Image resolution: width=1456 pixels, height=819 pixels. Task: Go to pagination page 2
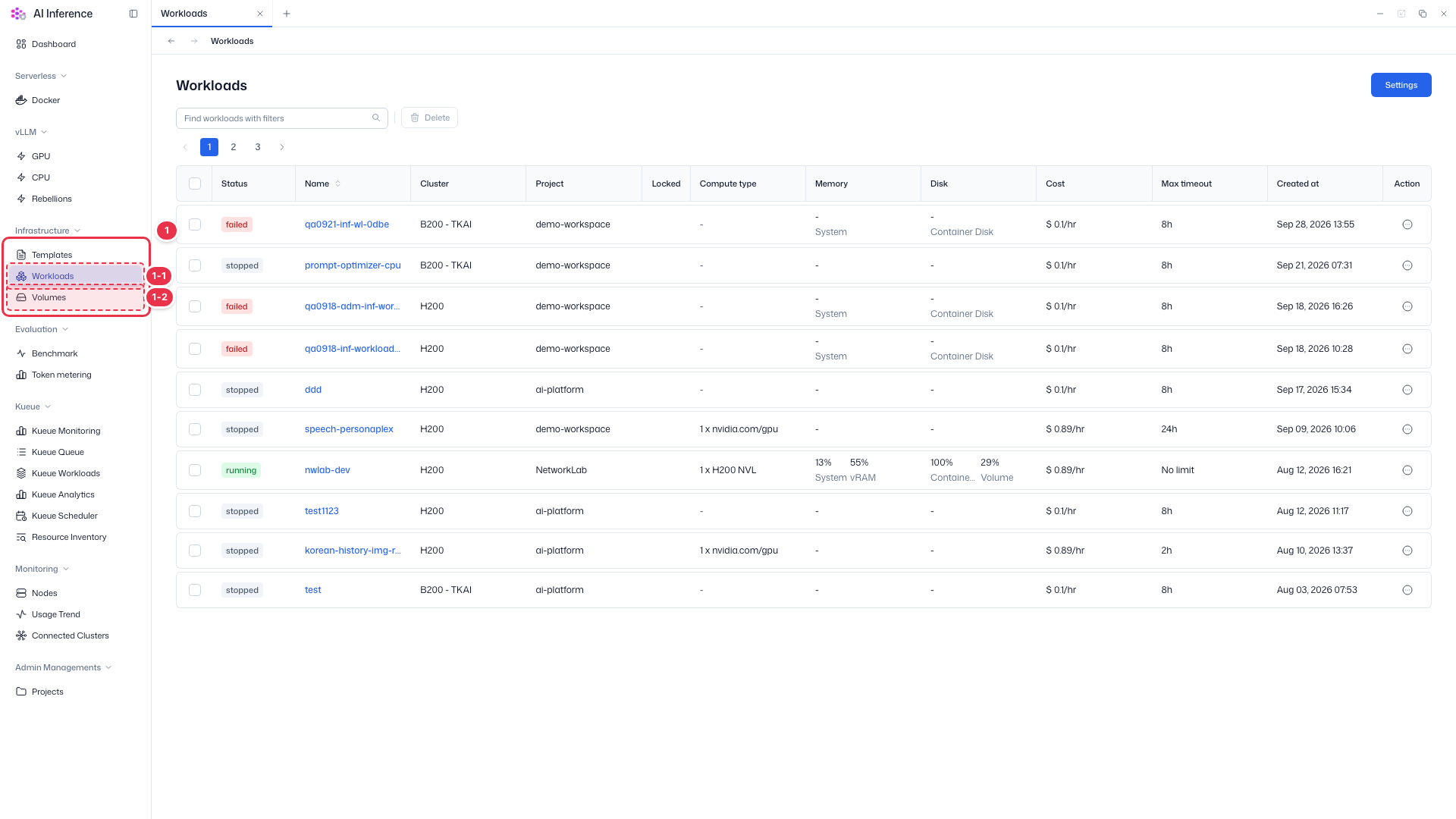(234, 147)
